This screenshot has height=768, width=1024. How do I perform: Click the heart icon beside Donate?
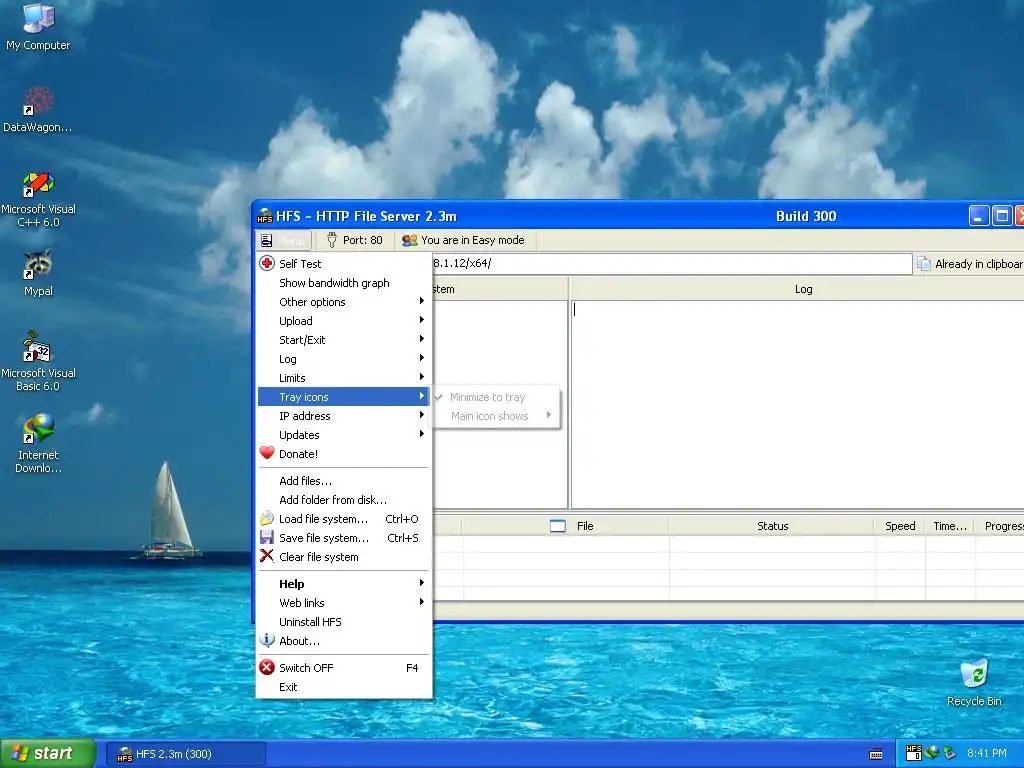267,453
